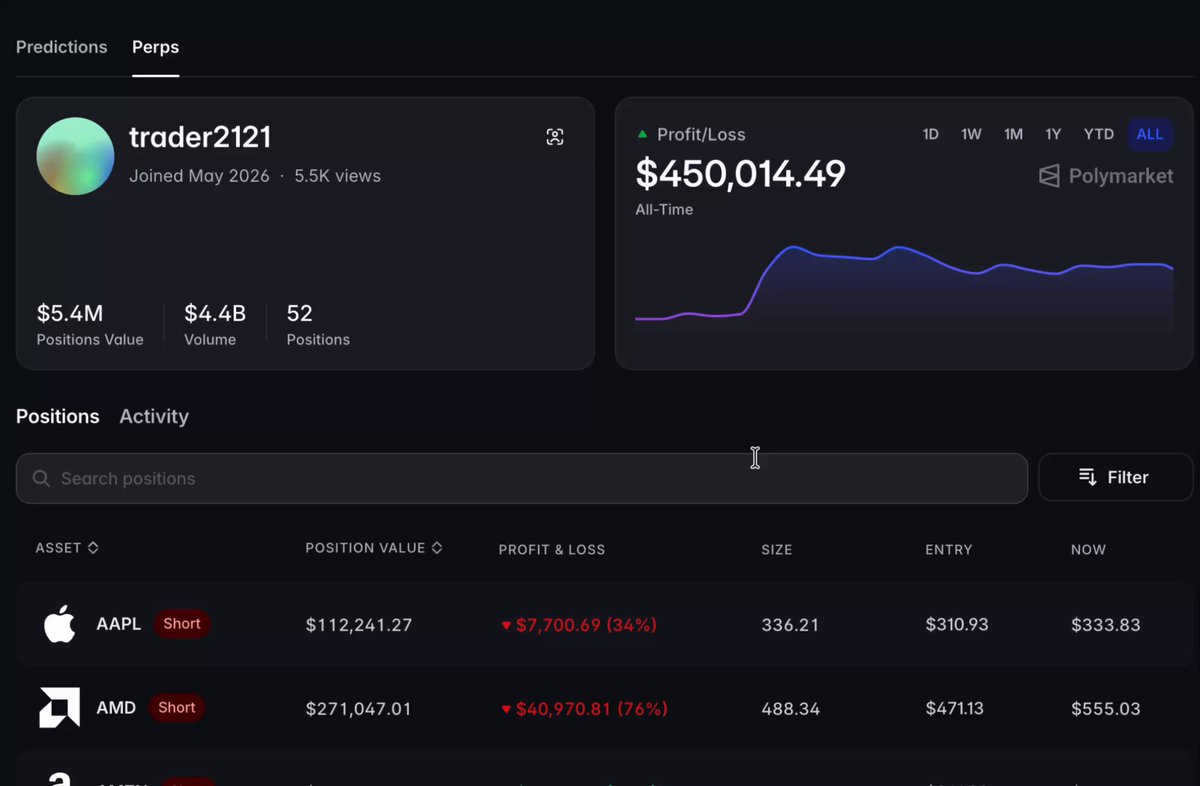
Task: Set chart range to 1M
Action: [x=1013, y=134]
